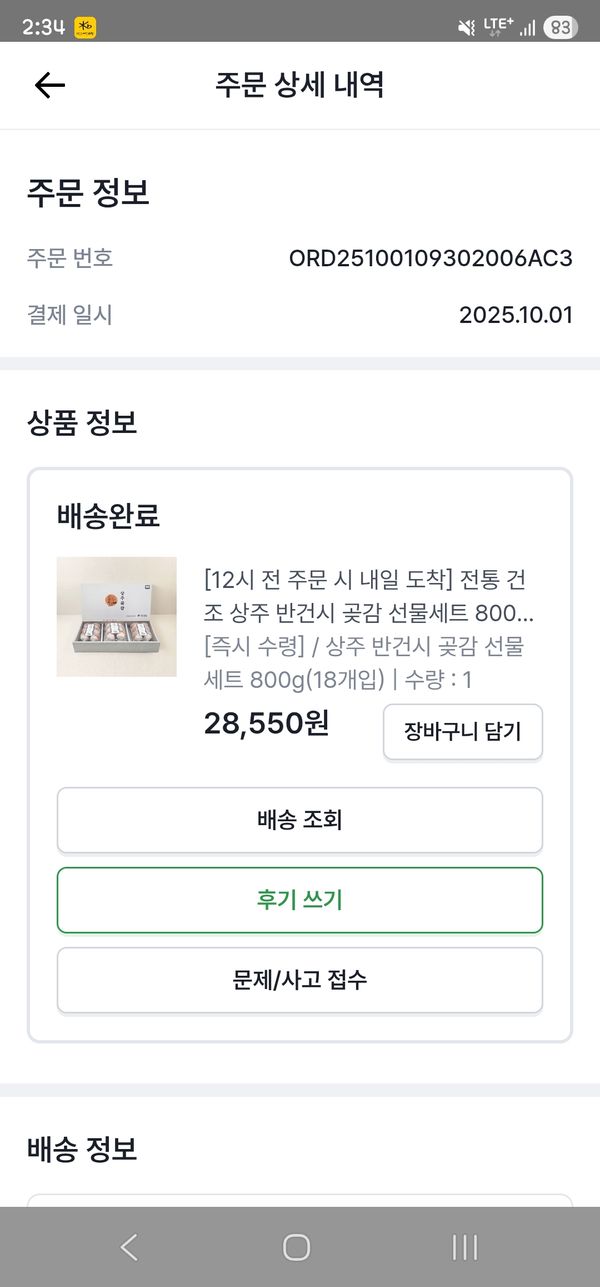Tap the order number ORD25100109302006AC3
This screenshot has width=600, height=1287.
[430, 259]
